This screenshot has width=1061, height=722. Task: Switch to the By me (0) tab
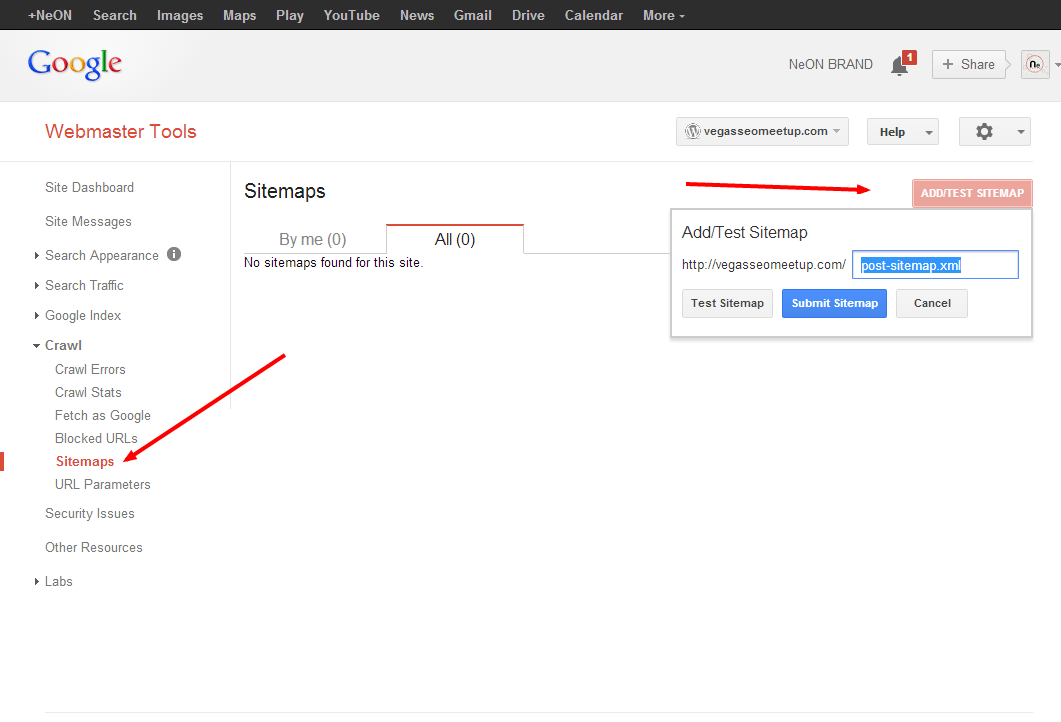coord(313,240)
